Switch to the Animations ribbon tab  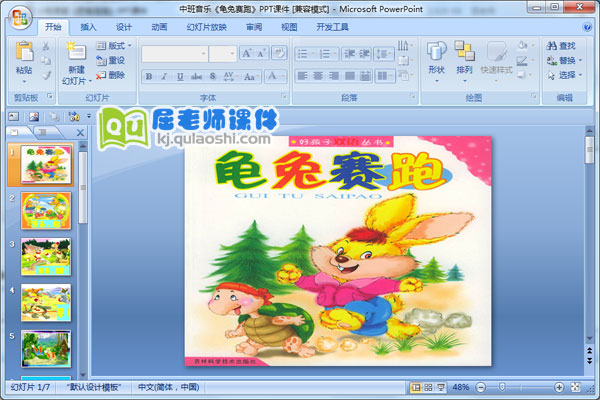[x=159, y=27]
